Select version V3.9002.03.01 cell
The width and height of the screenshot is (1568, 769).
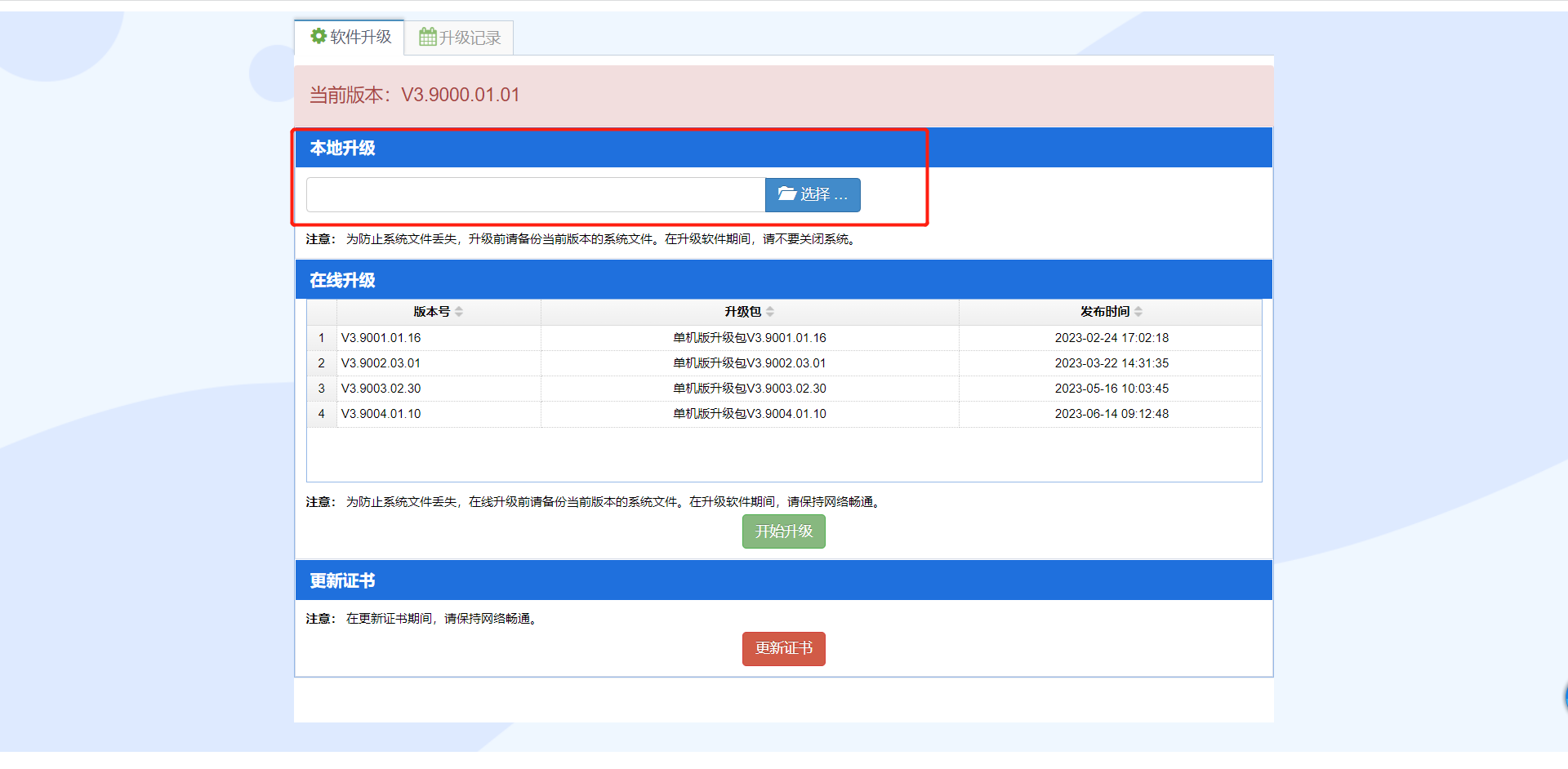(x=439, y=363)
